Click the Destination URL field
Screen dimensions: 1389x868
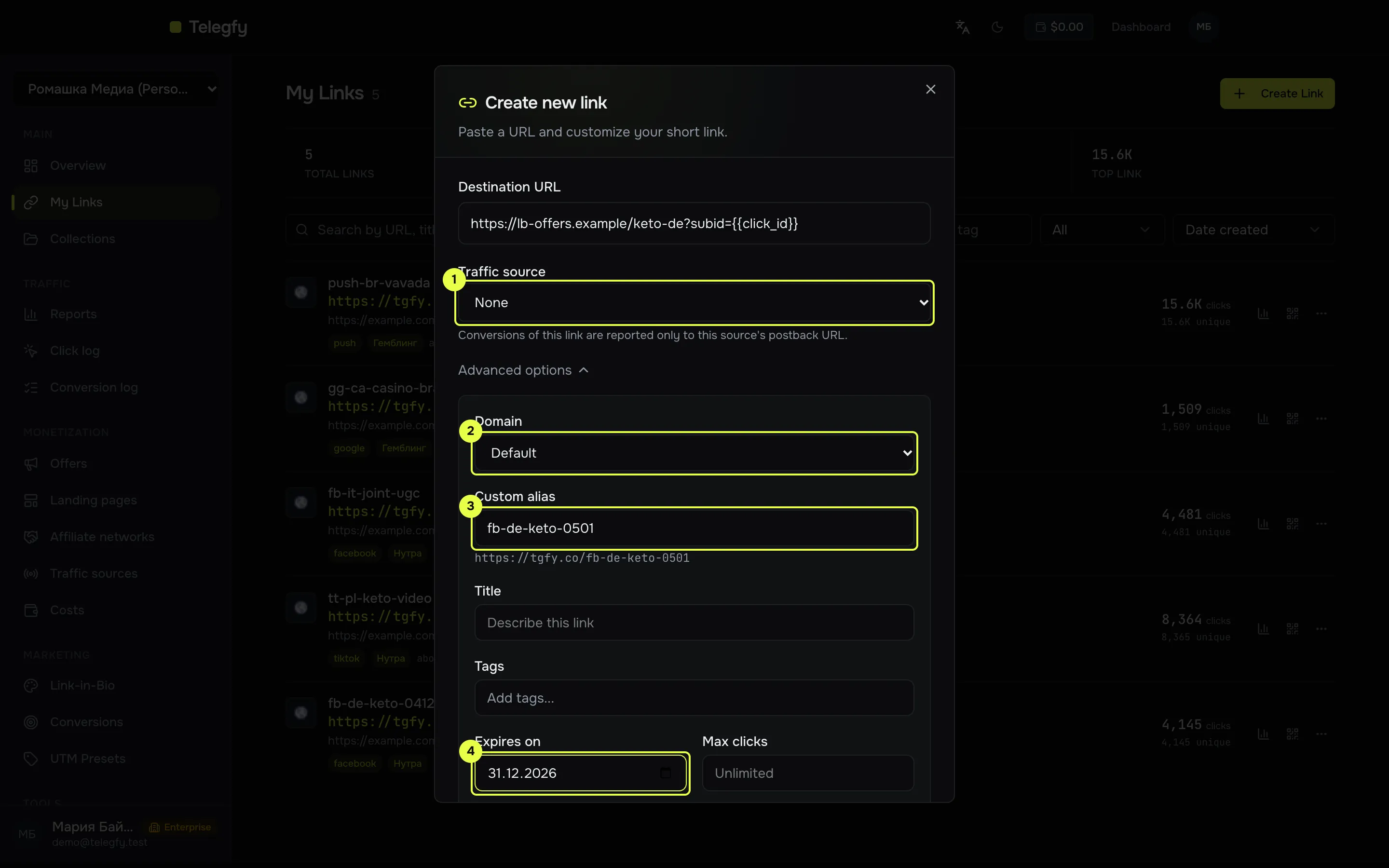click(x=694, y=223)
